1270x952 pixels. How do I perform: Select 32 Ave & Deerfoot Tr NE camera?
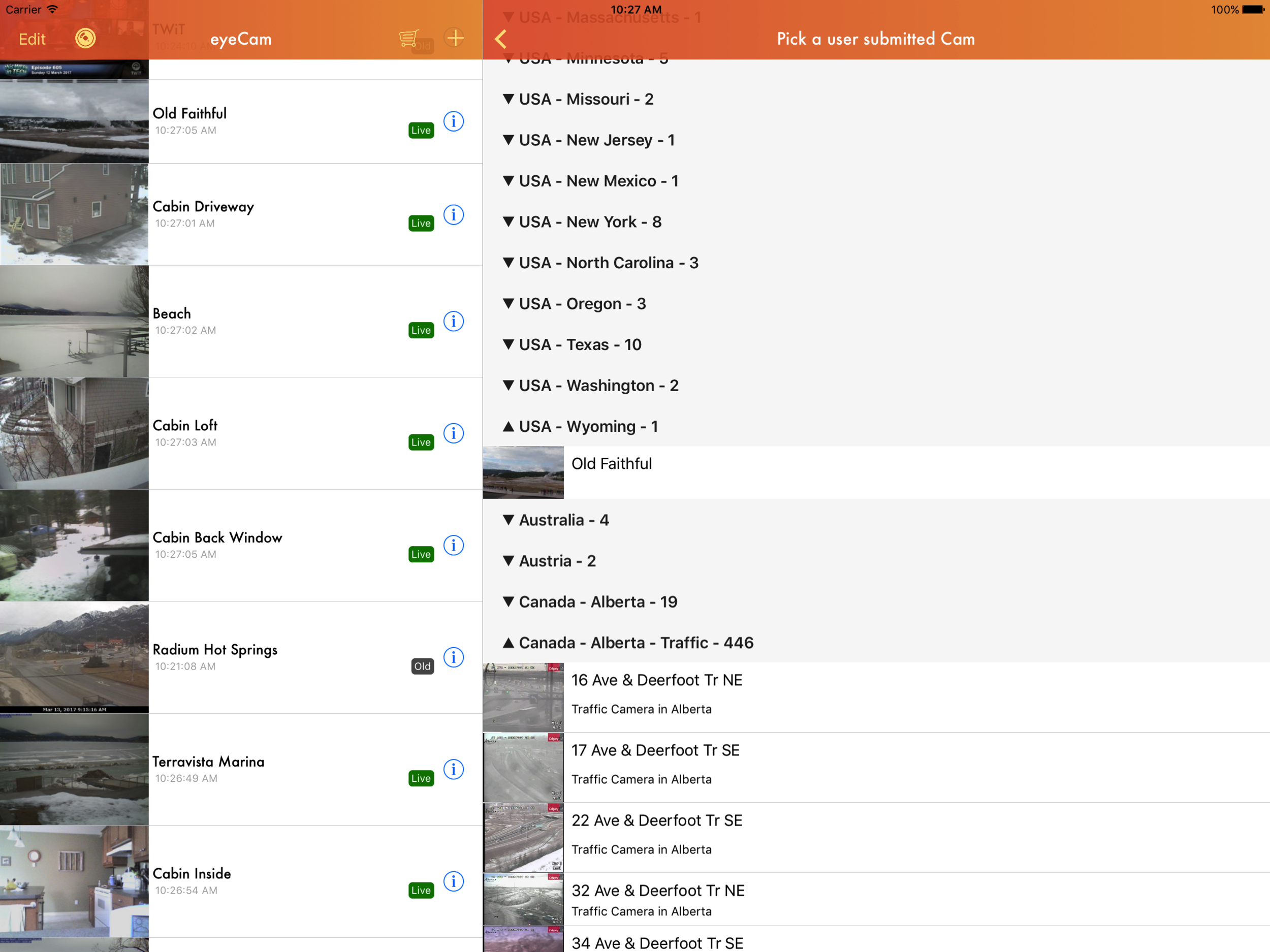coord(876,899)
